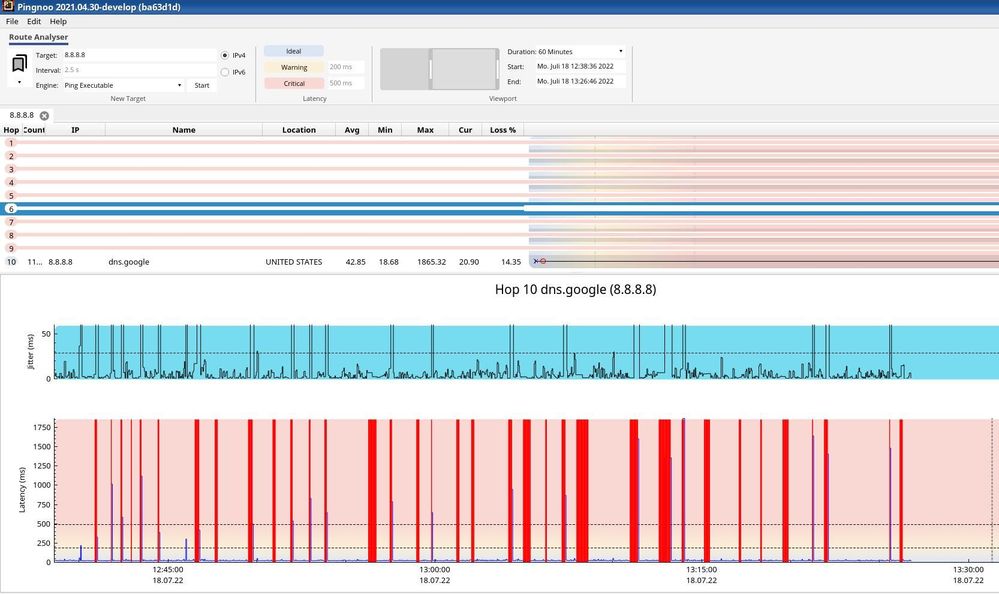This screenshot has width=999, height=594.
Task: Expand the small arrow below bookmarks icon
Action: coord(19,83)
